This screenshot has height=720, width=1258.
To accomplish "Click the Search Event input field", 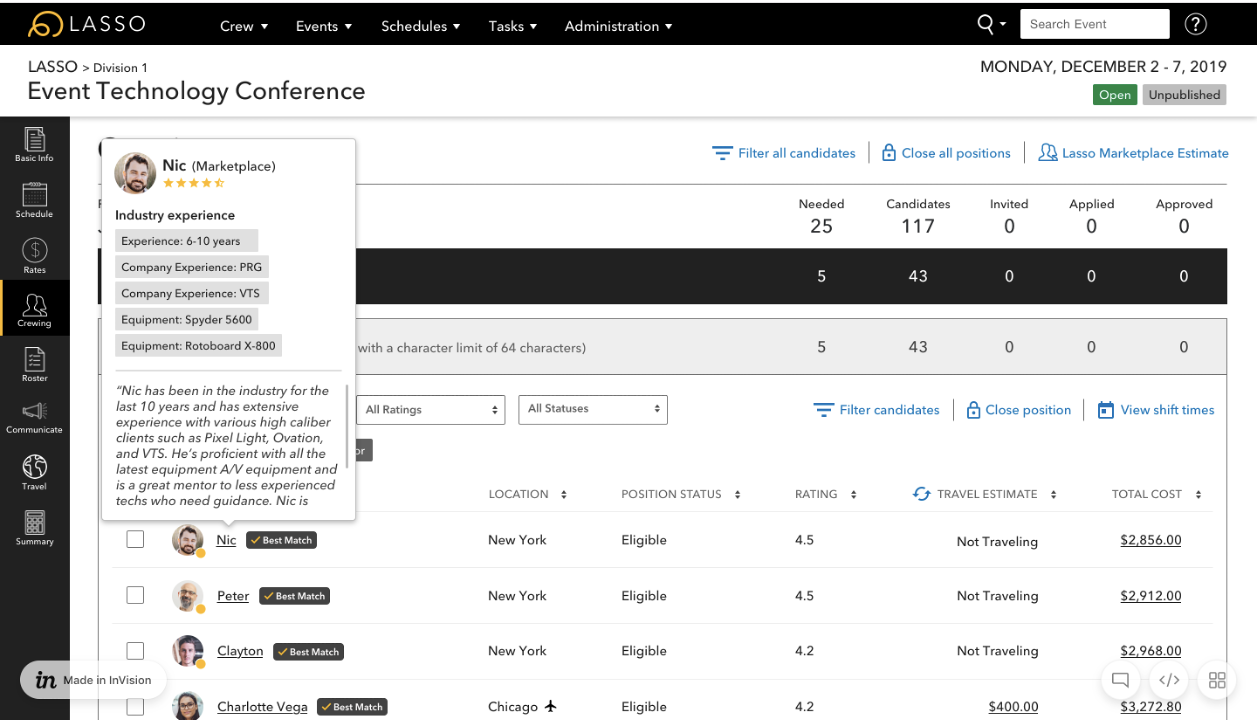I will coord(1094,24).
